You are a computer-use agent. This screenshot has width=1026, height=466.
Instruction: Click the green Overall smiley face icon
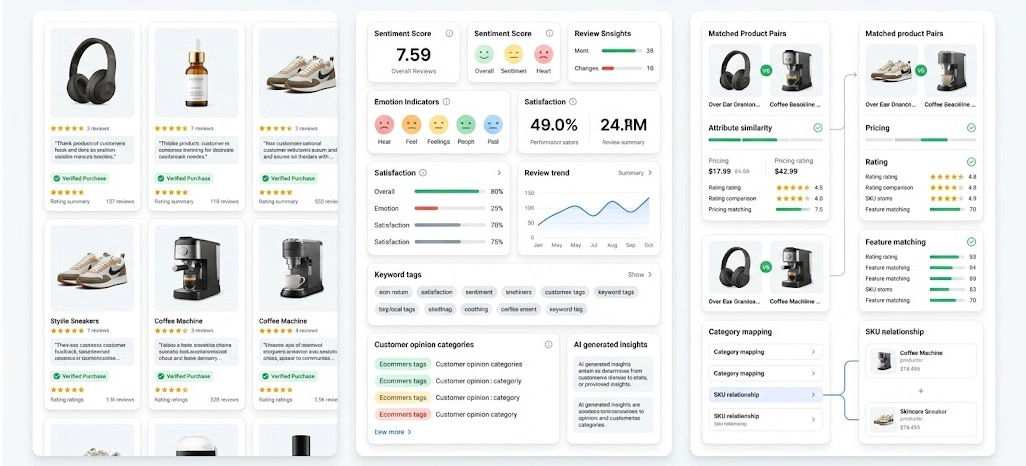point(484,54)
